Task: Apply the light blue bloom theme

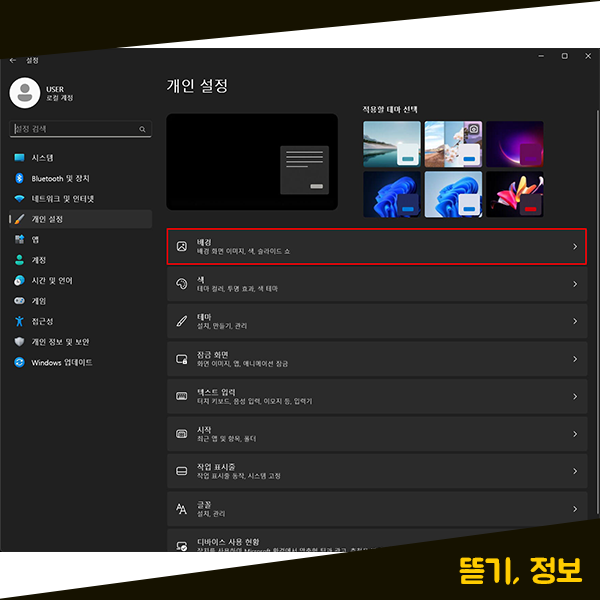Action: coord(453,194)
